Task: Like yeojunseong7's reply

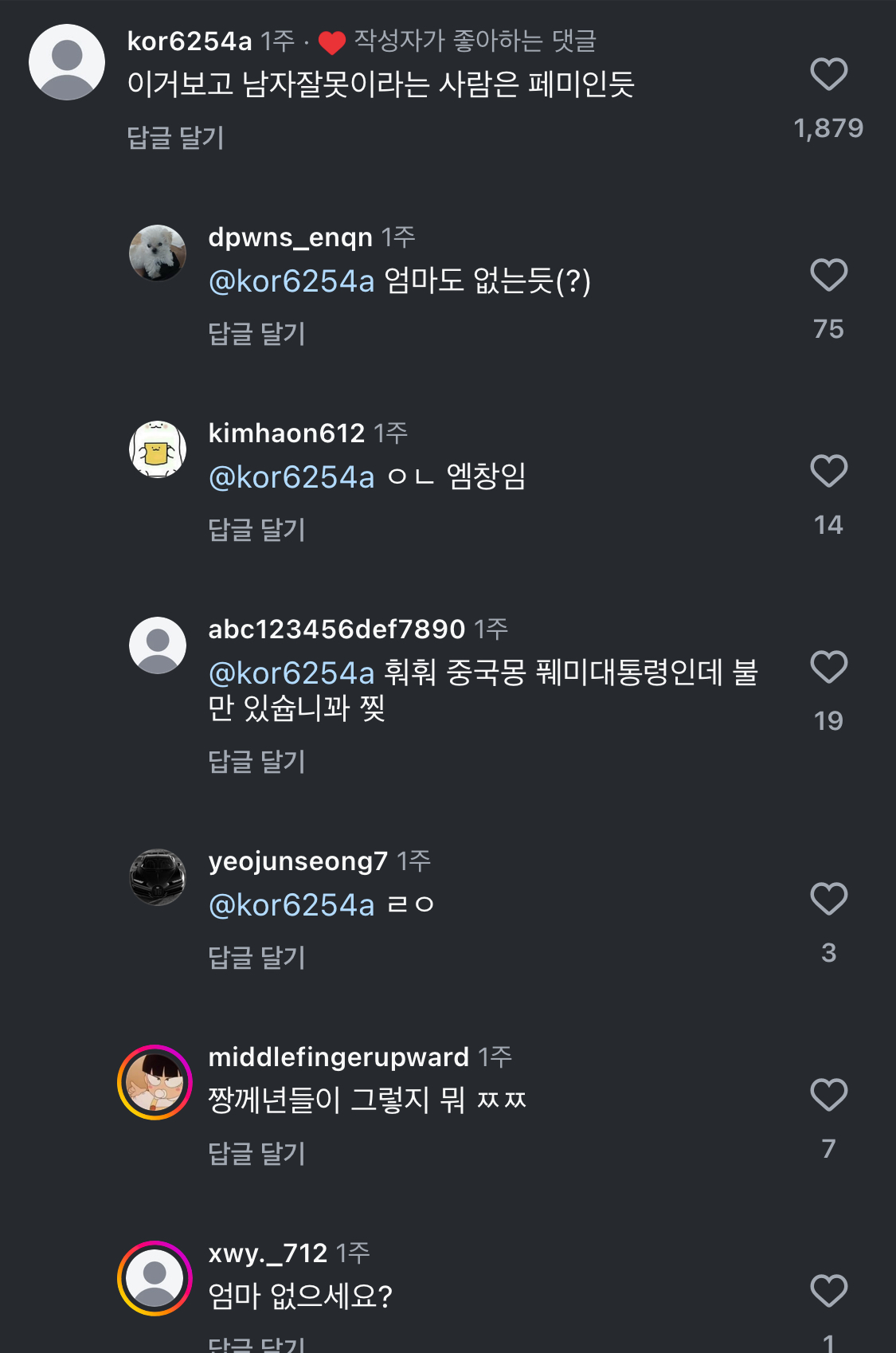Action: coord(828,900)
